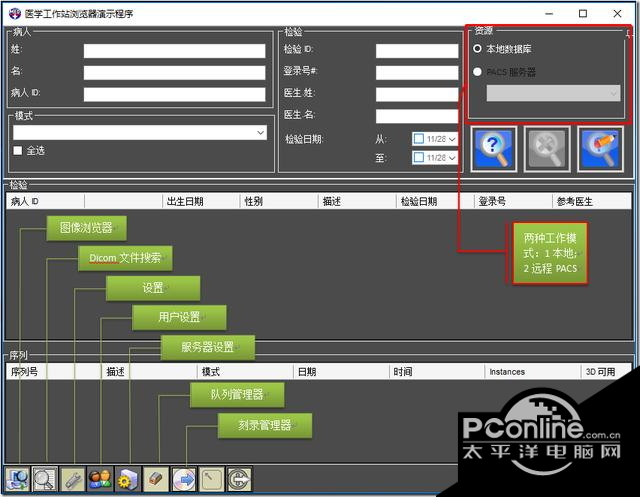Sort exams by exam date column
640x497 pixels.
pos(435,201)
